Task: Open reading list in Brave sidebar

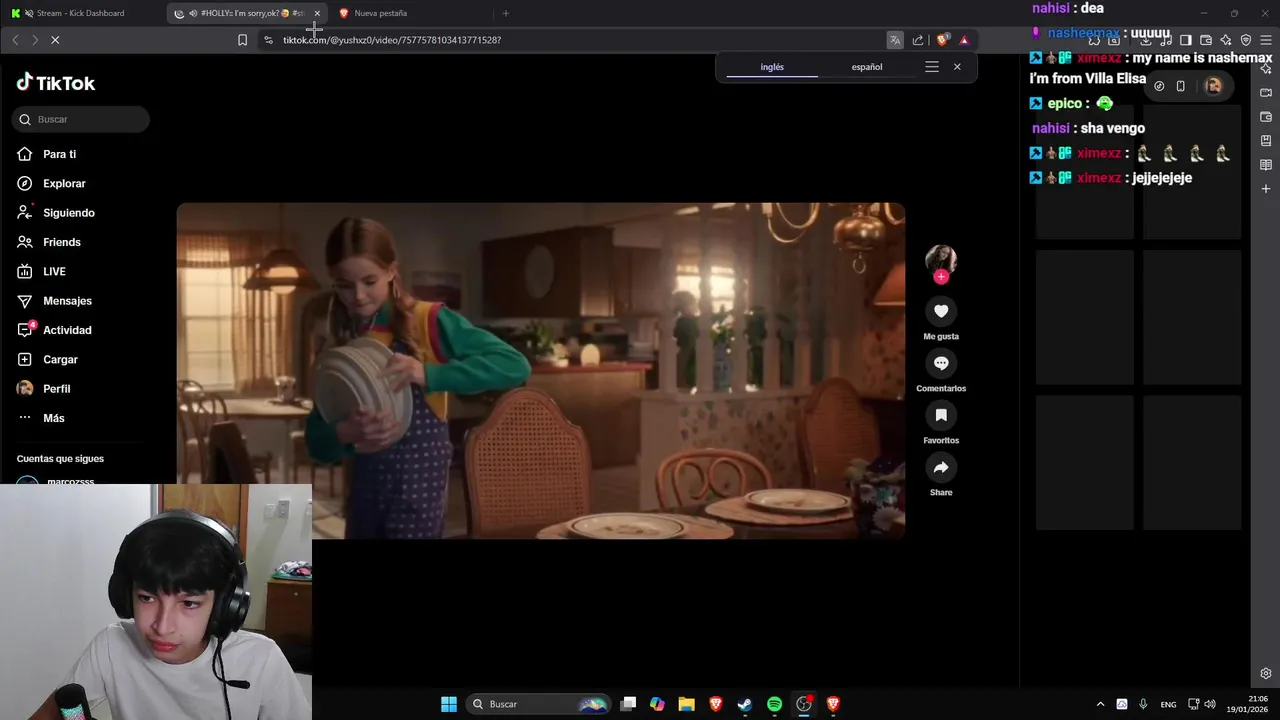Action: [x=1266, y=165]
